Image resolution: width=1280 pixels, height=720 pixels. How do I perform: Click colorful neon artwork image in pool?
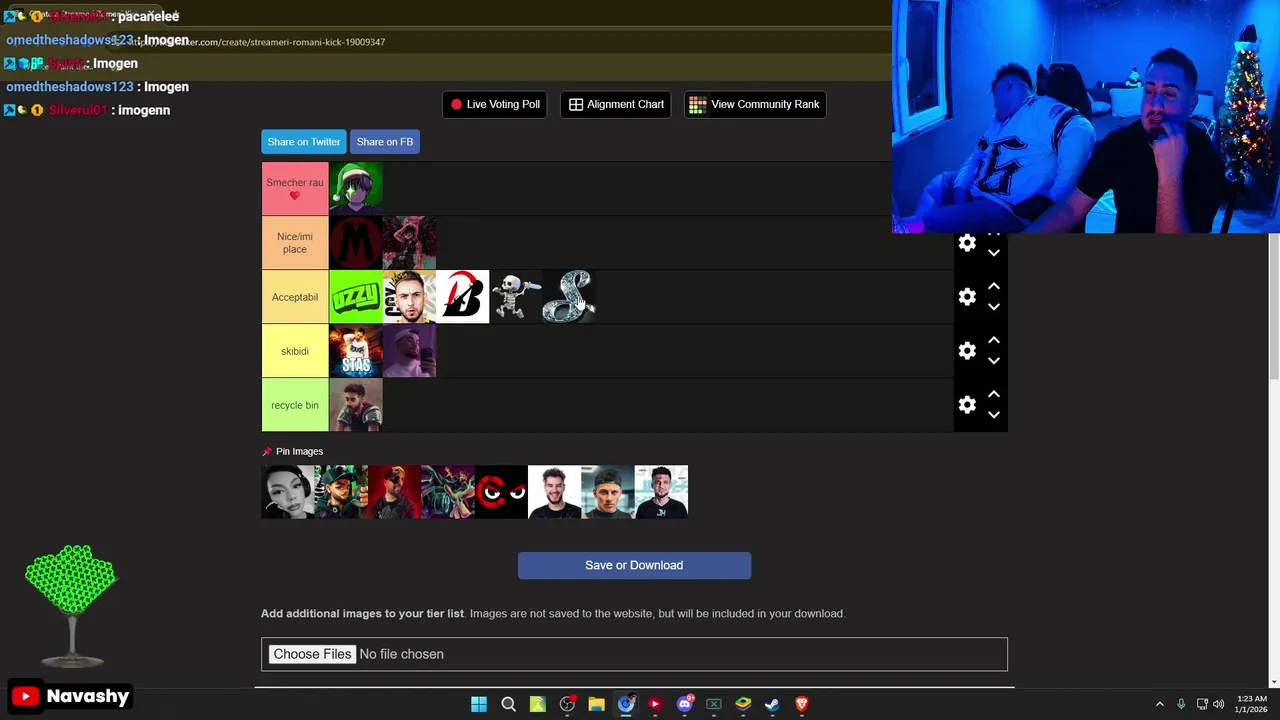click(x=447, y=492)
